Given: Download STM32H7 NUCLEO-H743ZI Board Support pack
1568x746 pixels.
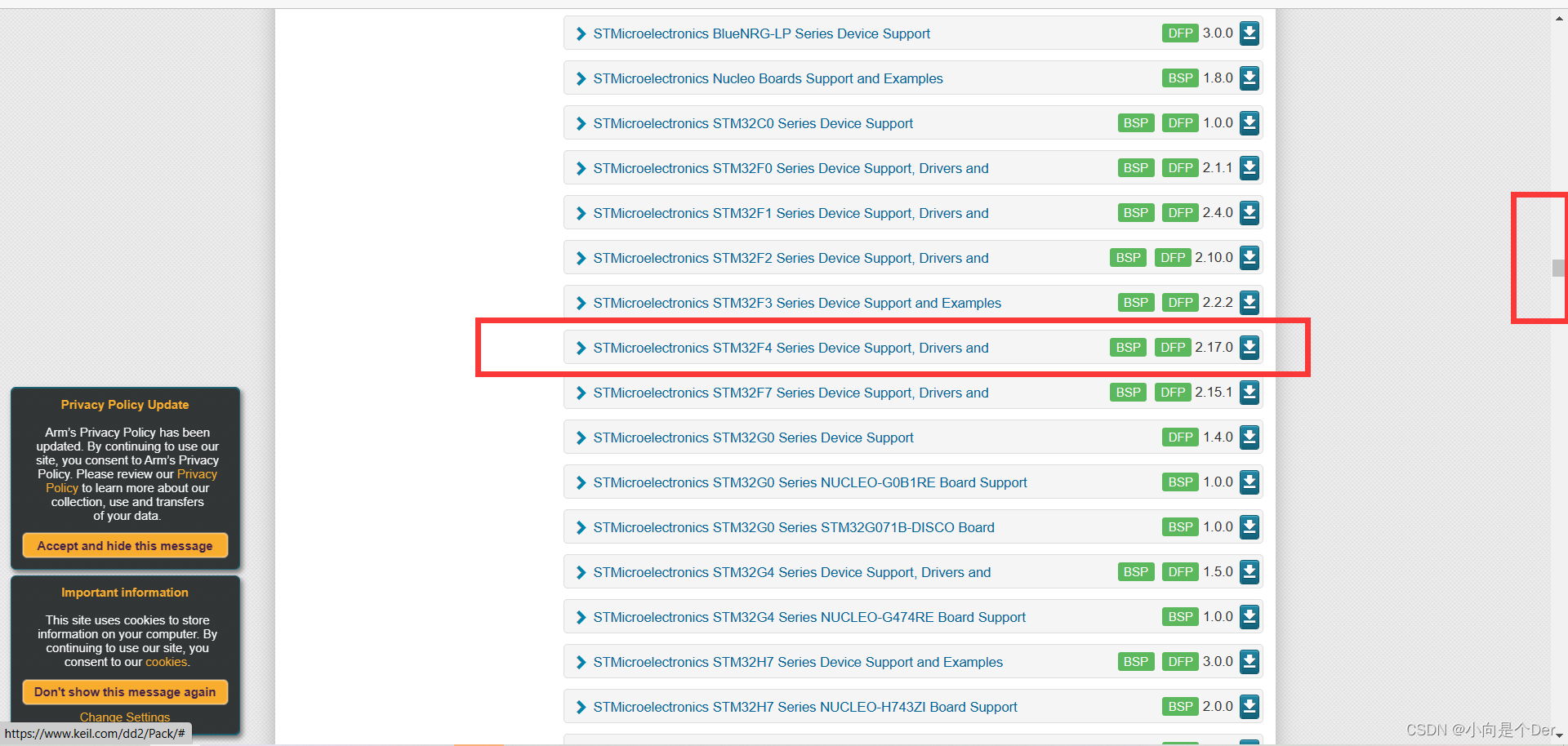Looking at the screenshot, I should 1249,707.
